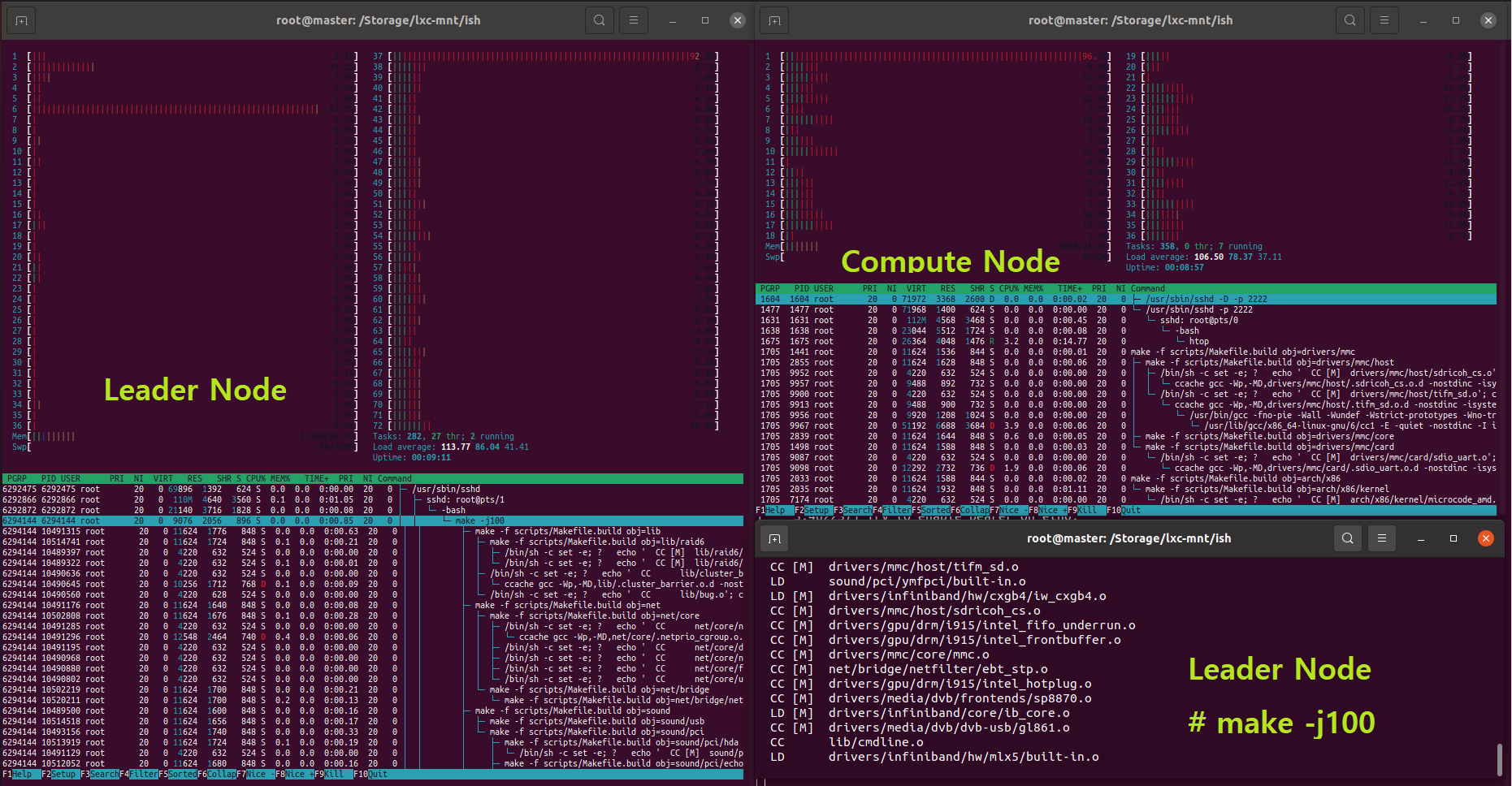Image resolution: width=1512 pixels, height=786 pixels.
Task: Click 'sound/pci/ymfpci/built-in.o' line in bottom-right terminal
Action: coord(927,581)
